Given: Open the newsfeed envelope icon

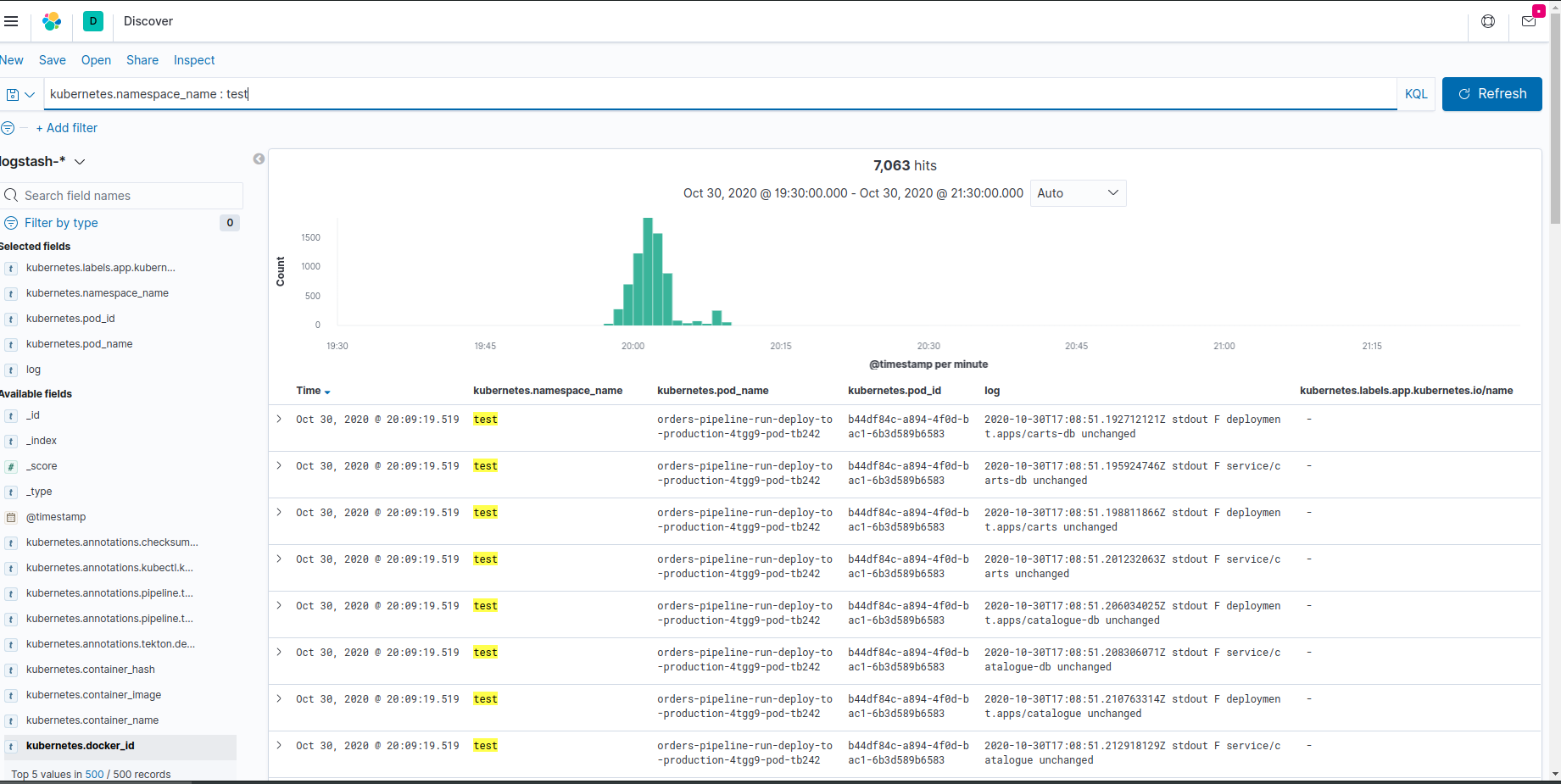Looking at the screenshot, I should [1529, 21].
